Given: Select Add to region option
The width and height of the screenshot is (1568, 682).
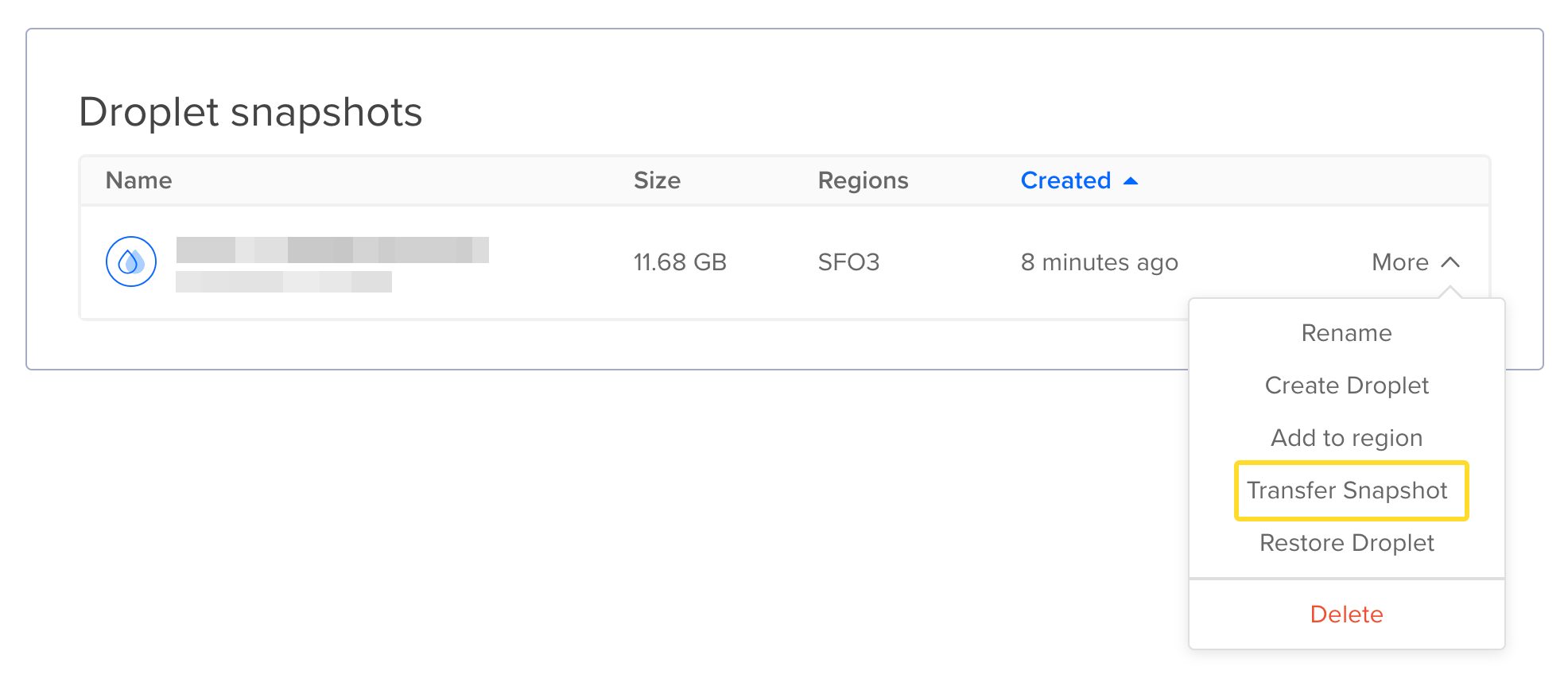Looking at the screenshot, I should coord(1346,438).
